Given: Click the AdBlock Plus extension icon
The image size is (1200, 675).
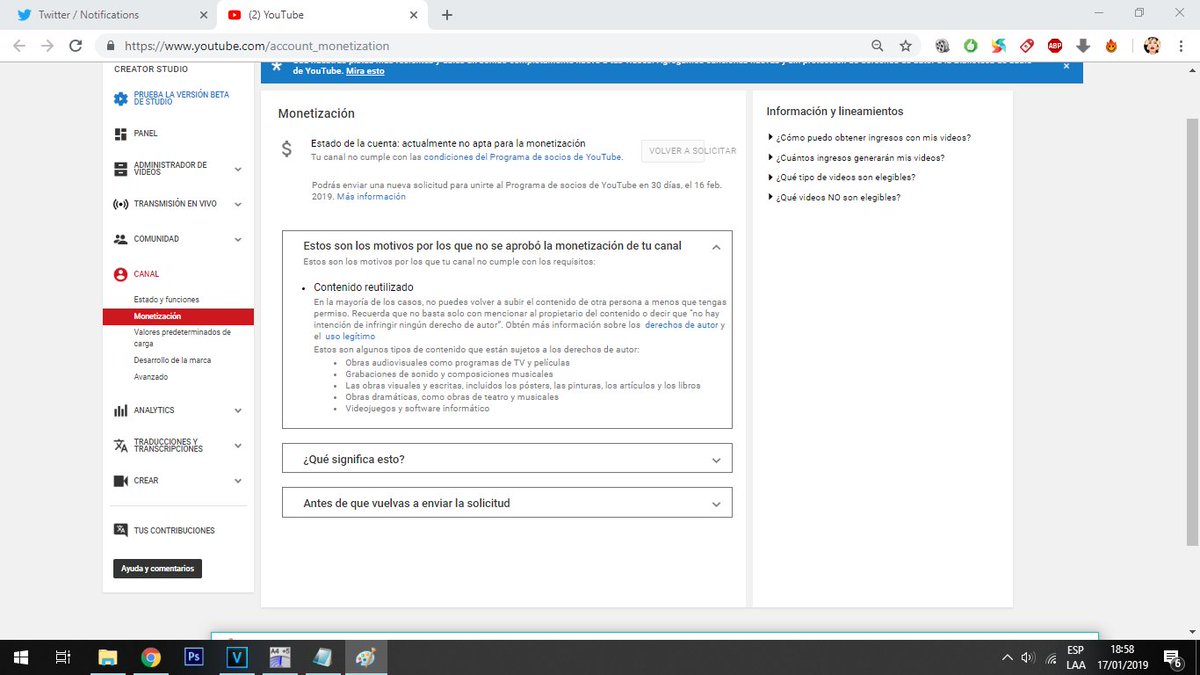Looking at the screenshot, I should [x=1055, y=45].
